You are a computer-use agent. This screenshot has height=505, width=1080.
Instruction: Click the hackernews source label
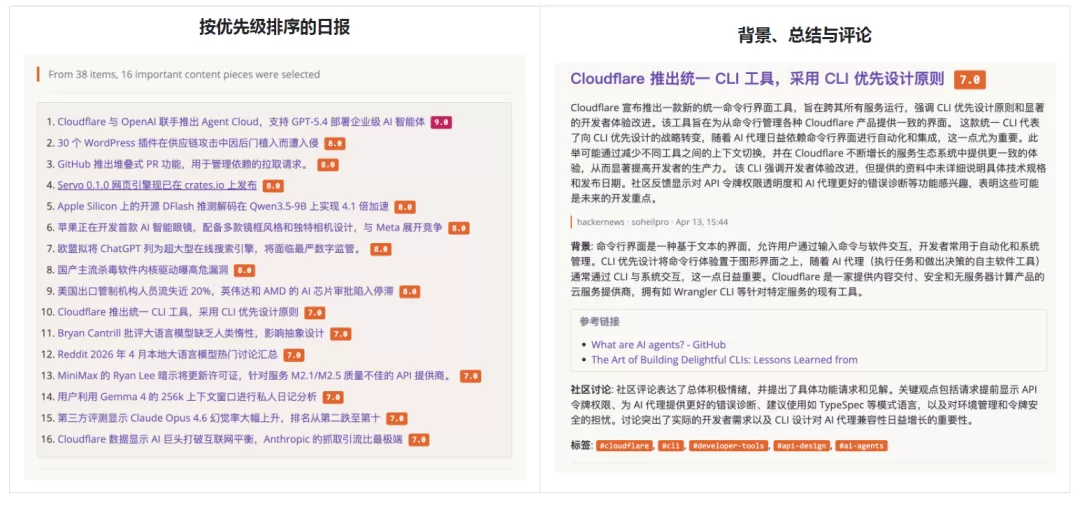point(601,223)
